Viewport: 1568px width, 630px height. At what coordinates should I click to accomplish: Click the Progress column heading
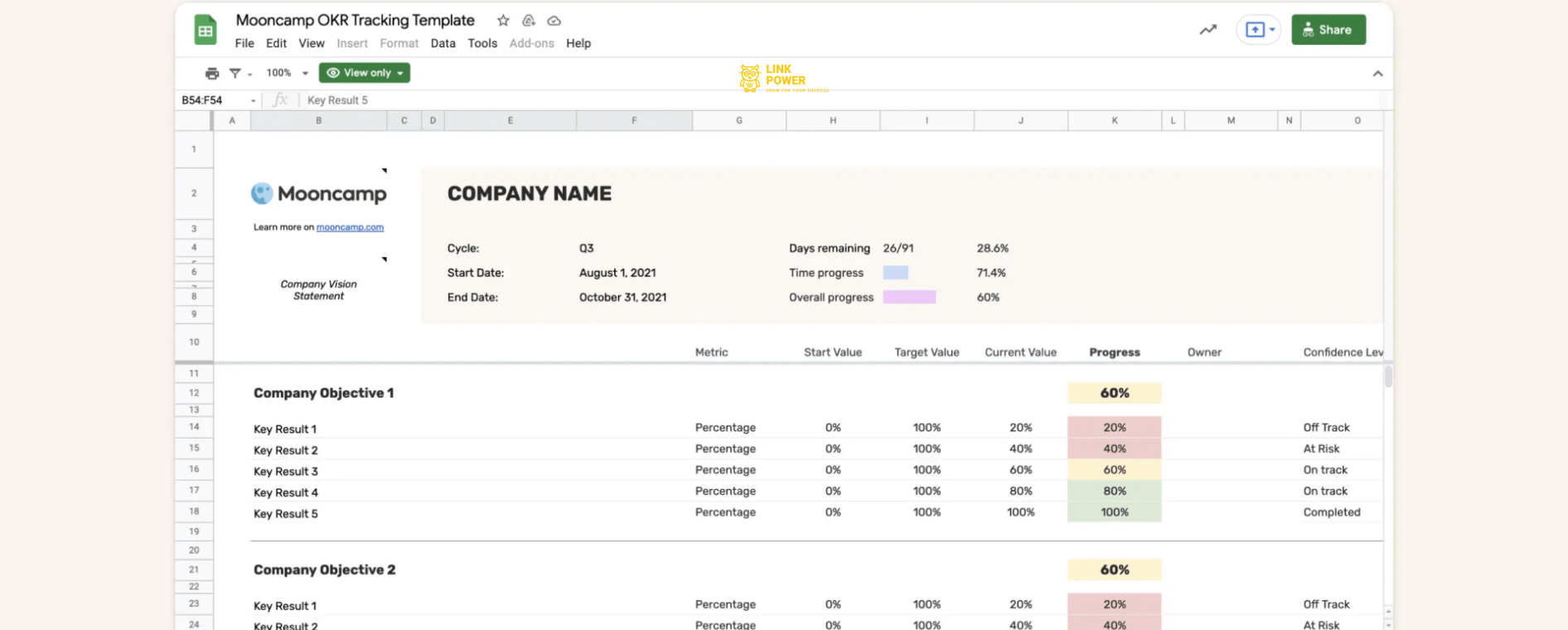click(x=1115, y=352)
